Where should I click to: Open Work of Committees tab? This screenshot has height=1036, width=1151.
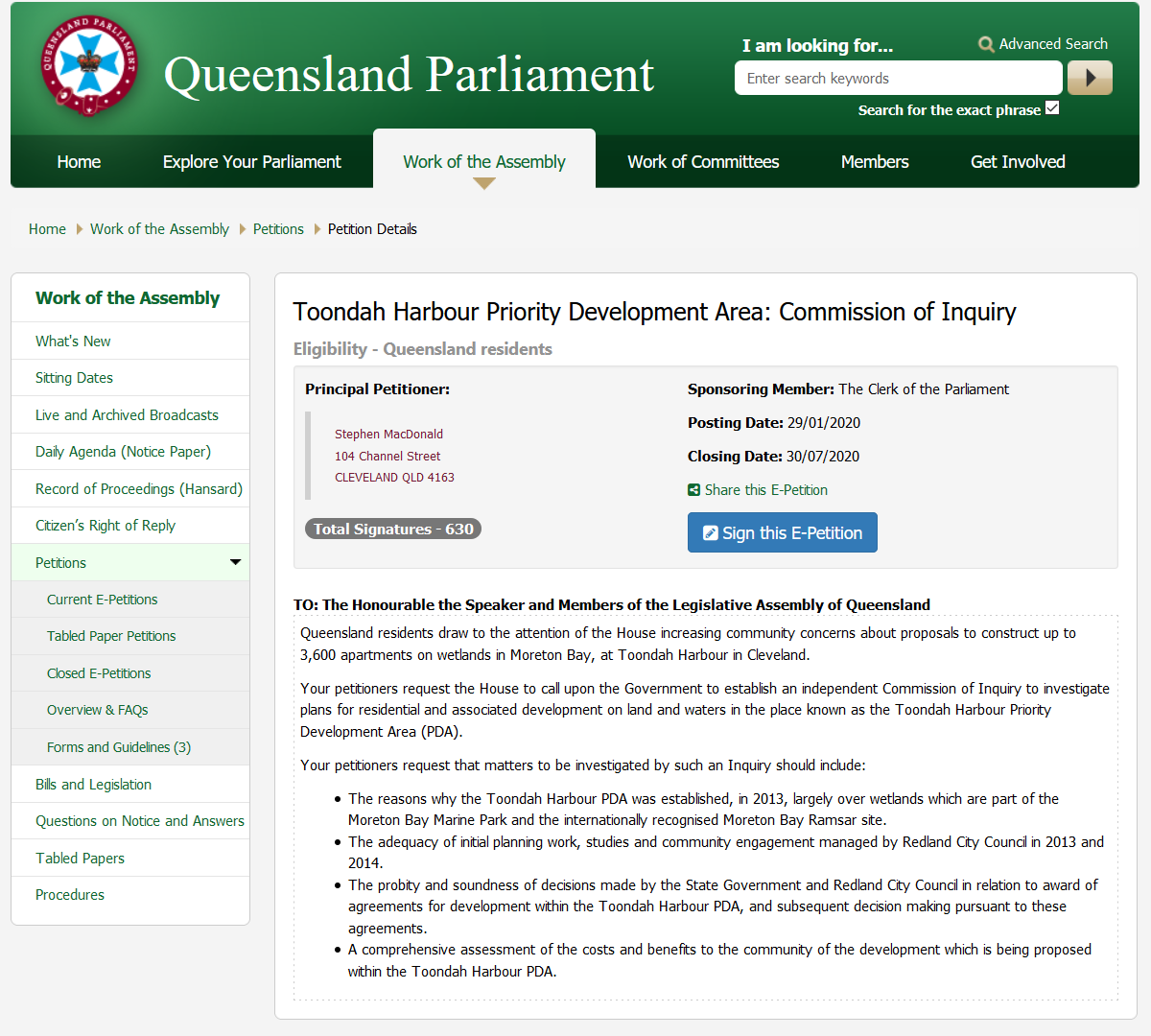[703, 162]
